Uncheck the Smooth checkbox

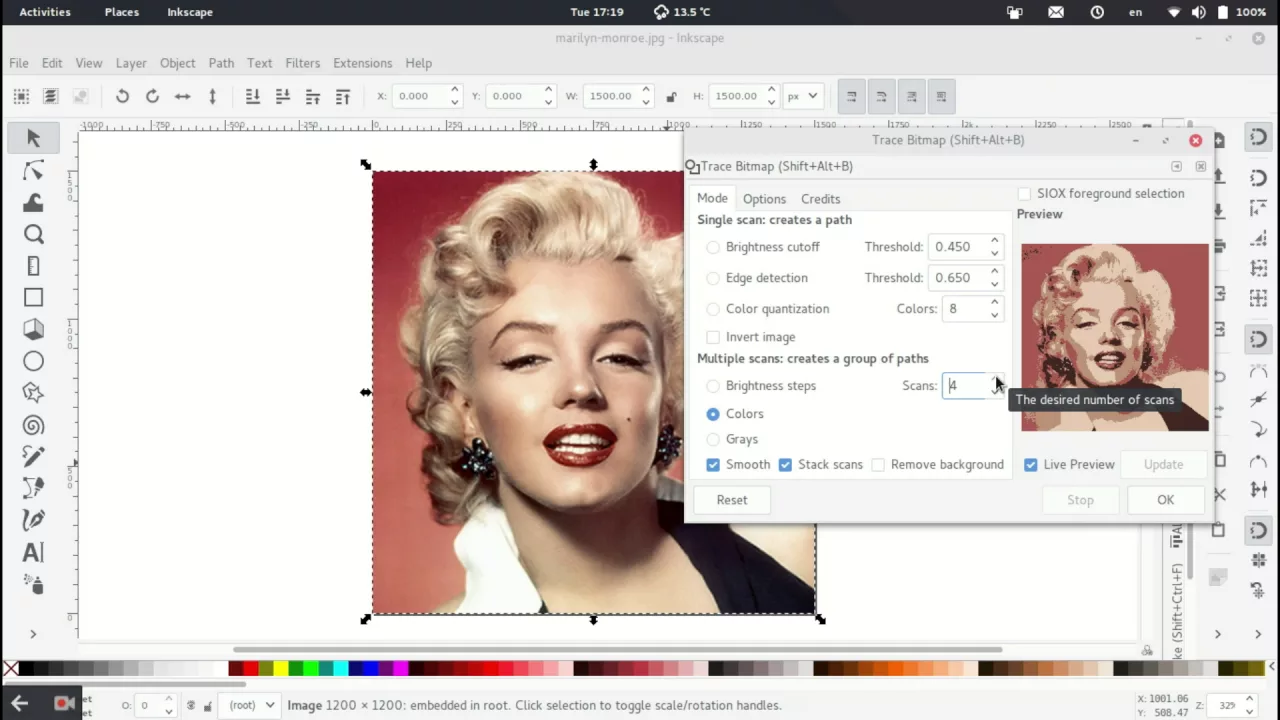tap(713, 465)
